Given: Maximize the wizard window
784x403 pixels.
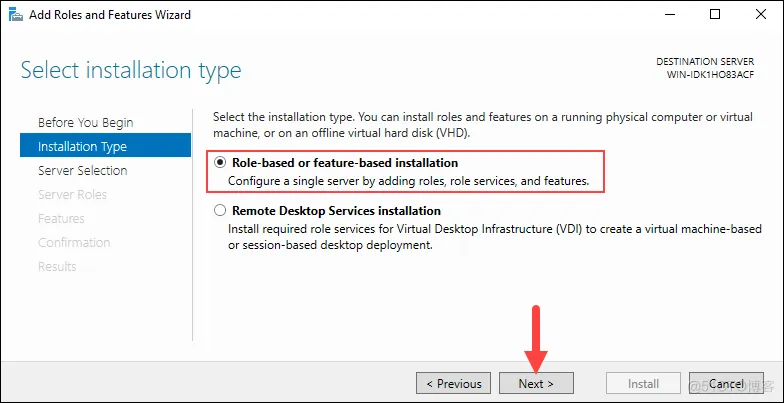Looking at the screenshot, I should click(714, 15).
